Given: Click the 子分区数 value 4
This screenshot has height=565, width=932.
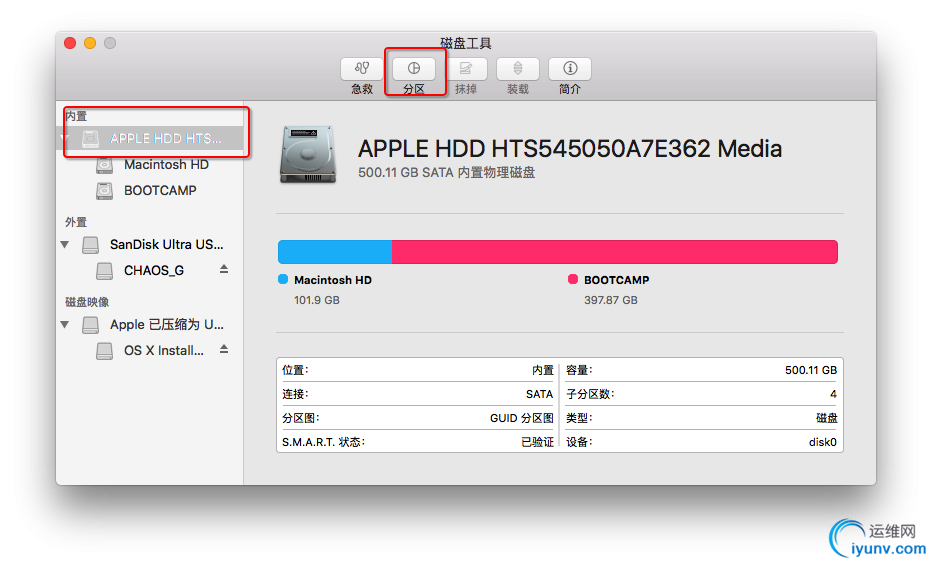Looking at the screenshot, I should point(833,394).
